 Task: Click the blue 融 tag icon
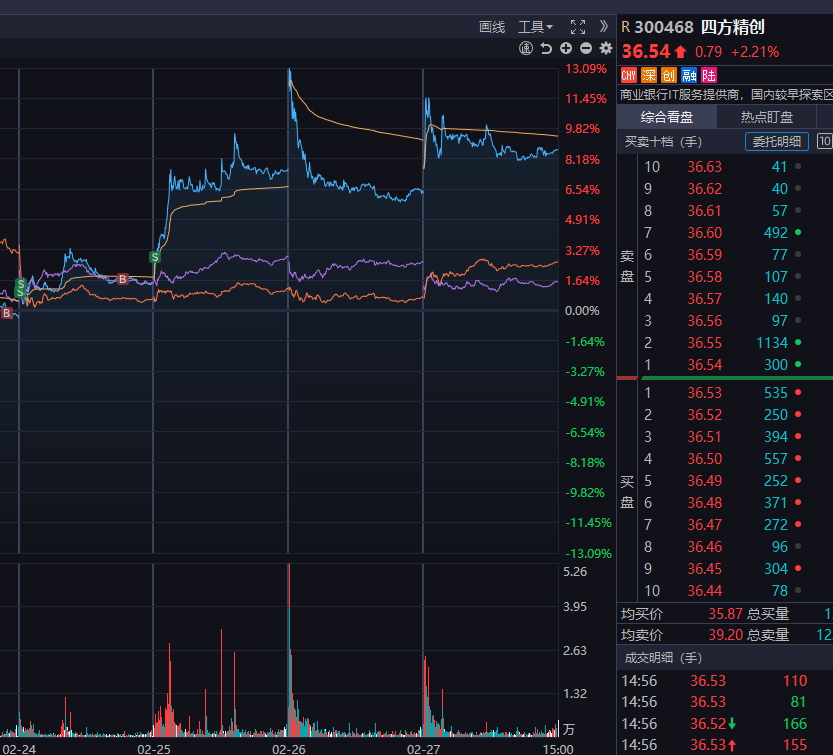[689, 75]
